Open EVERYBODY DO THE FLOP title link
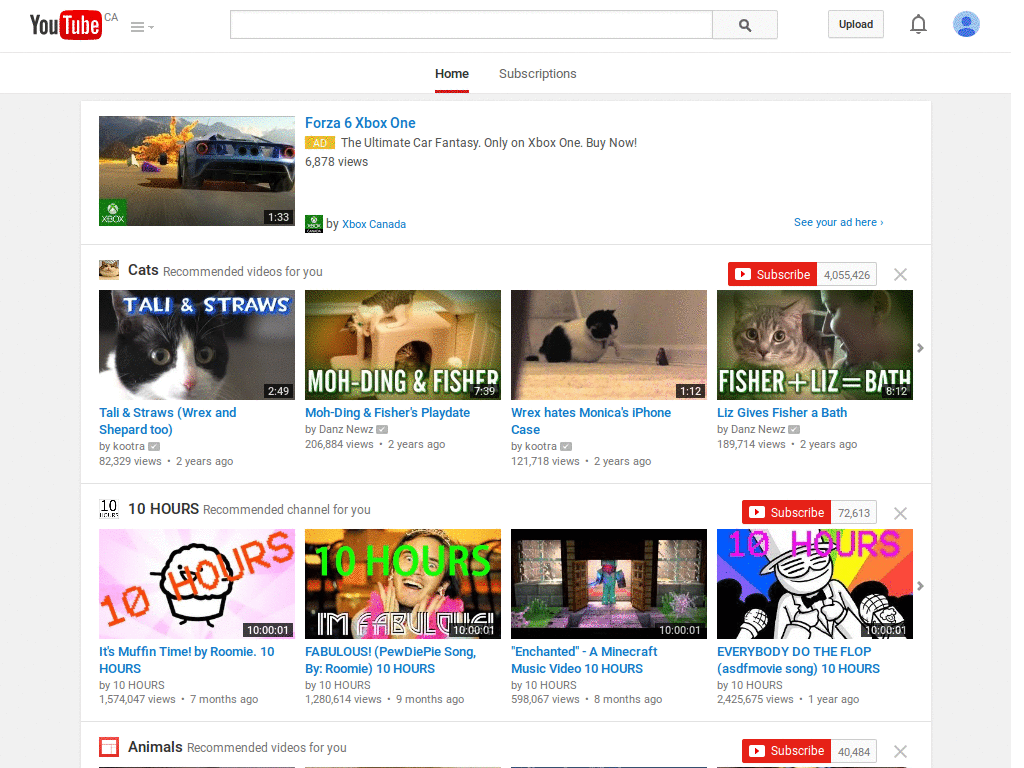Image resolution: width=1024 pixels, height=768 pixels. tap(798, 660)
